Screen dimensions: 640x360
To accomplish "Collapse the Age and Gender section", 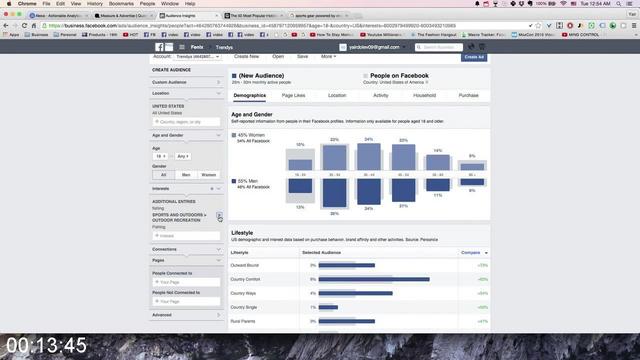I will (x=186, y=135).
